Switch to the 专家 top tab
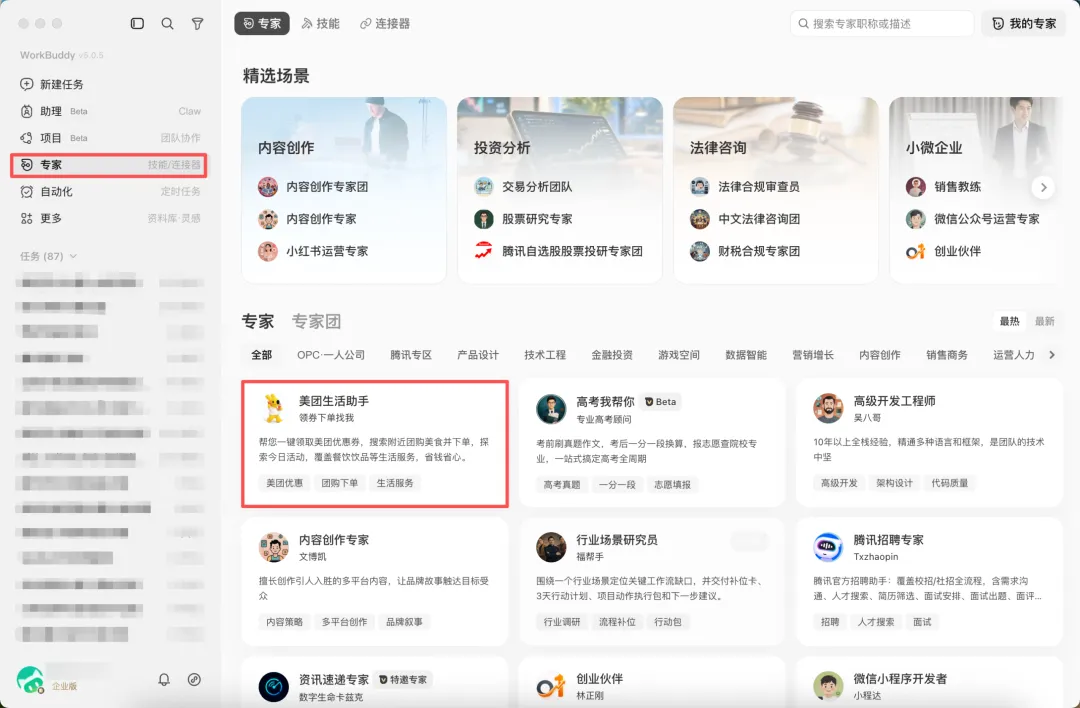 point(262,23)
